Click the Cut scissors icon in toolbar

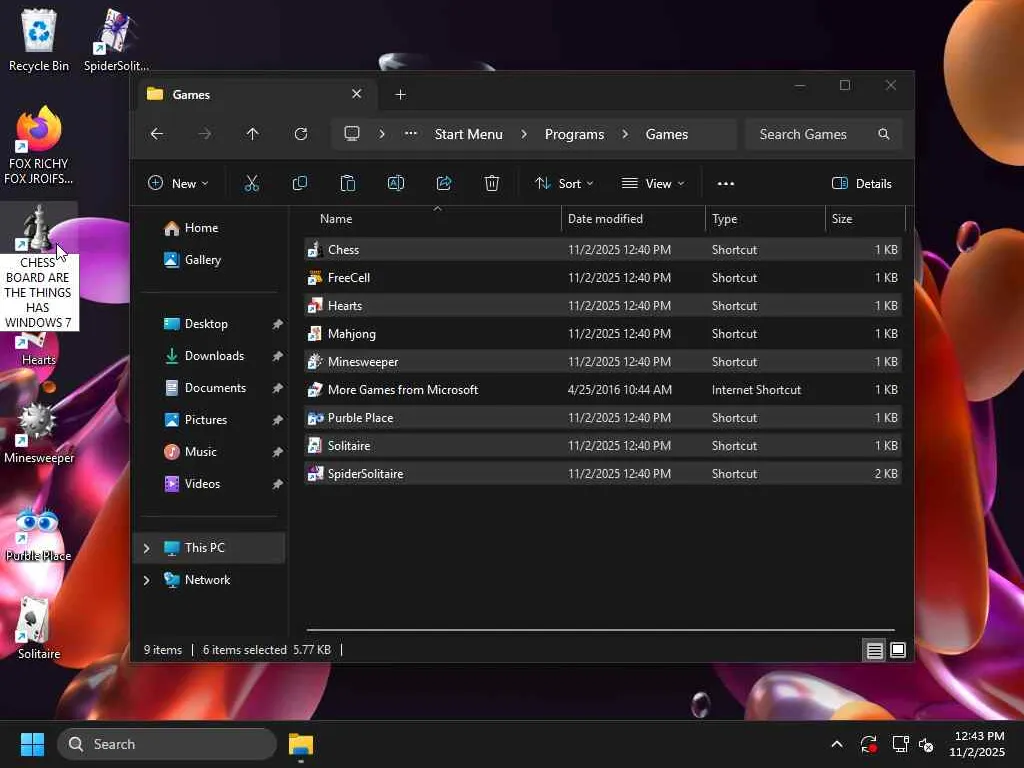(251, 184)
